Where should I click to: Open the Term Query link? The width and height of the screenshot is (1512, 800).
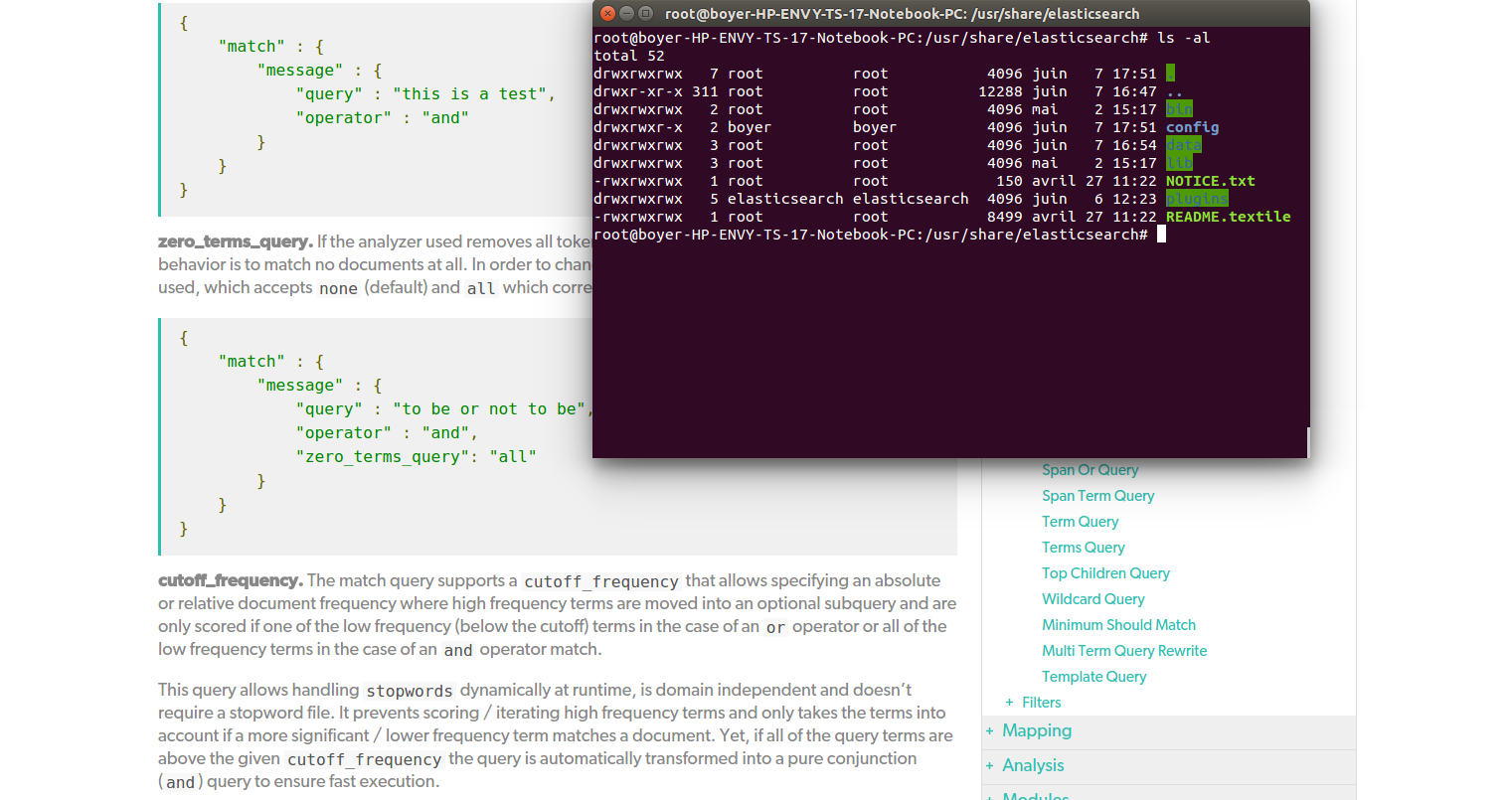pyautogui.click(x=1080, y=522)
